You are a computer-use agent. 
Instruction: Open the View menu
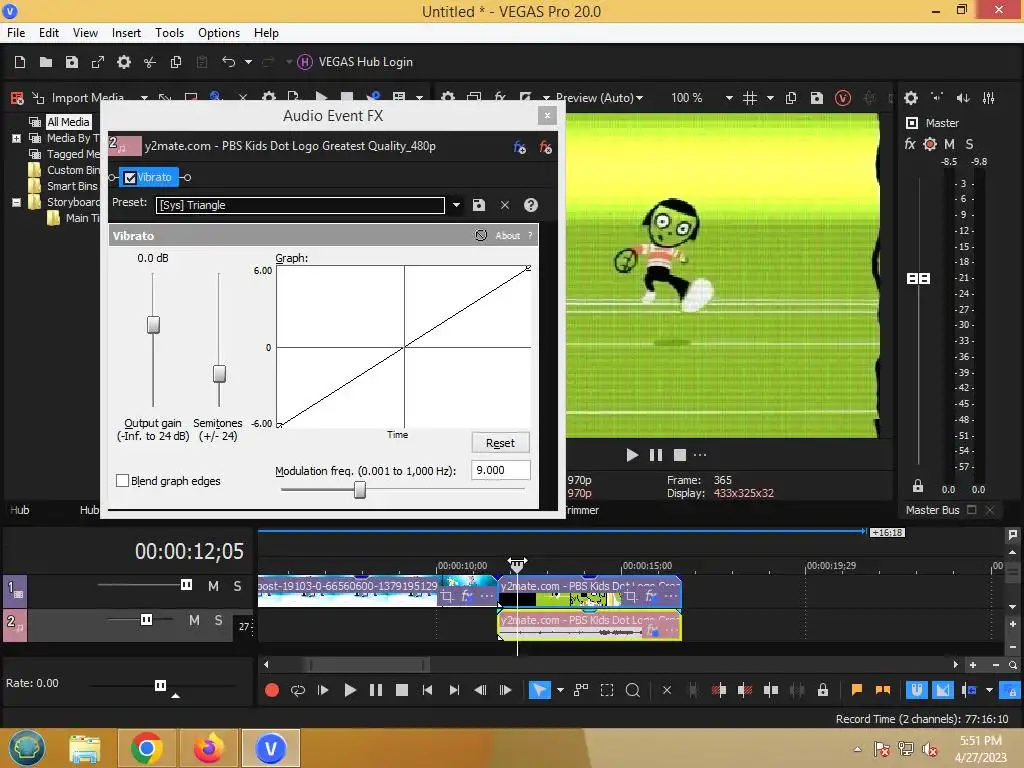[x=85, y=33]
